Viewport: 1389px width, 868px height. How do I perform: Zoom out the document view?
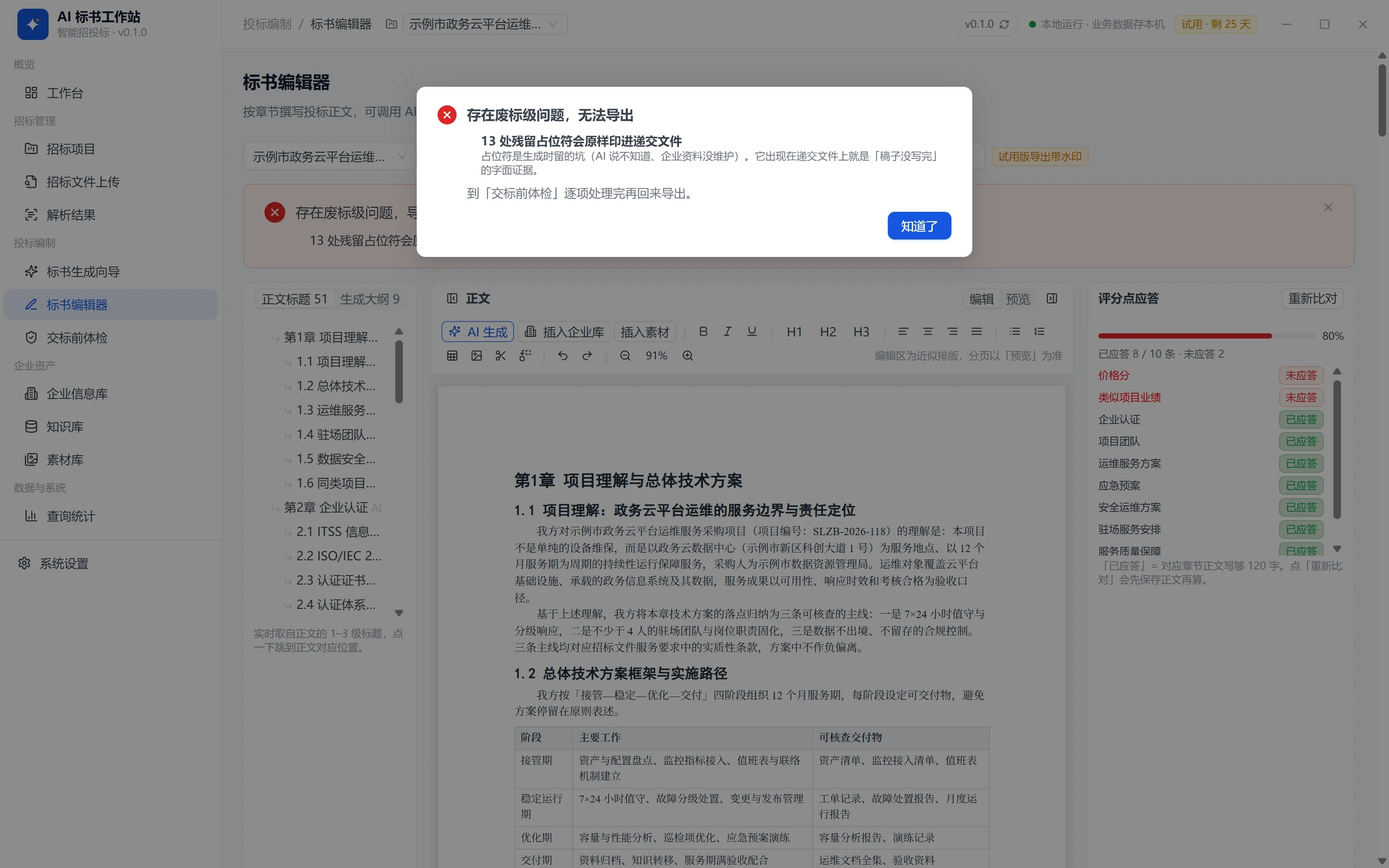(625, 355)
